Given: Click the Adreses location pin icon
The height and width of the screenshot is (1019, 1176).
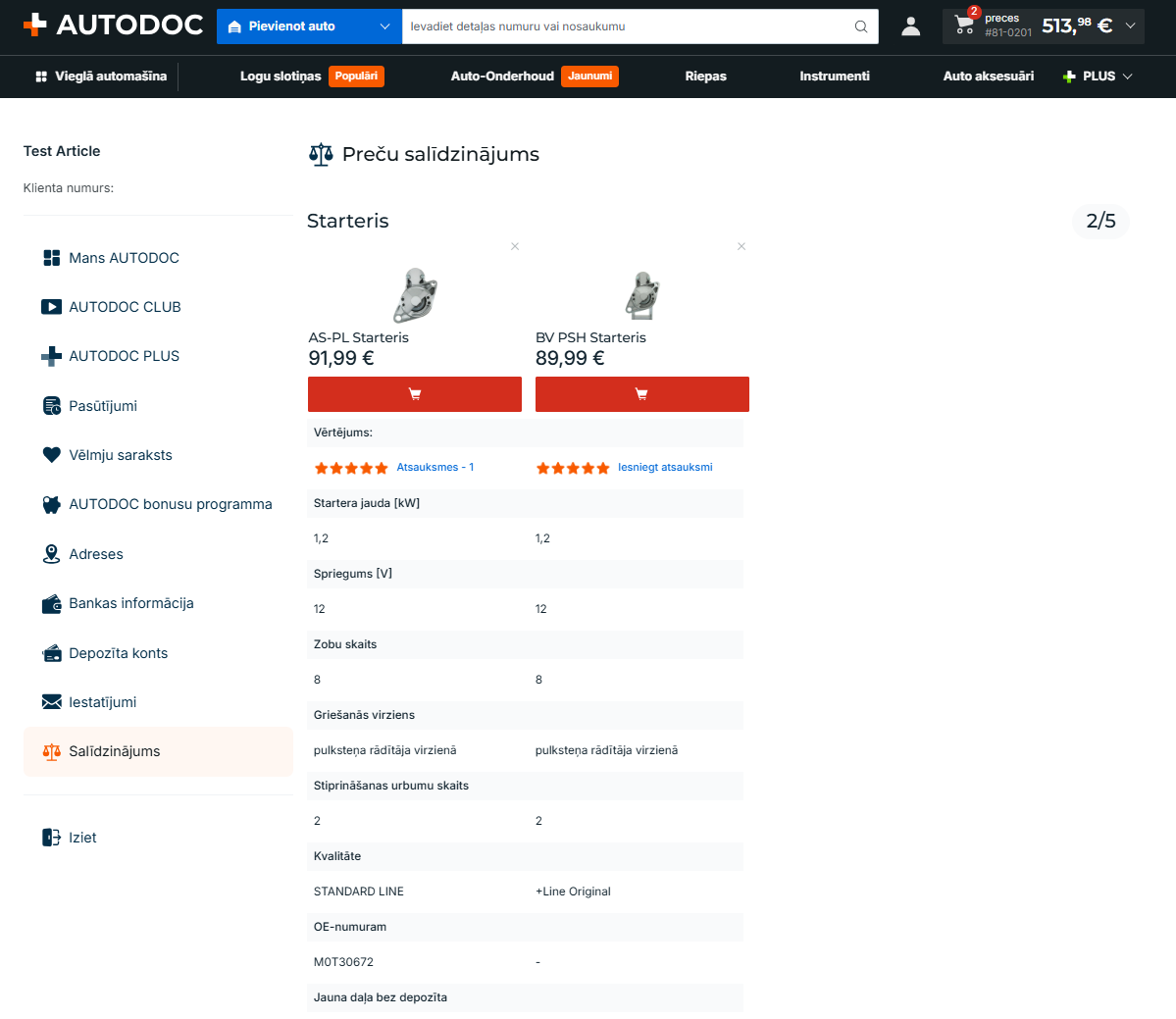Looking at the screenshot, I should tap(51, 554).
